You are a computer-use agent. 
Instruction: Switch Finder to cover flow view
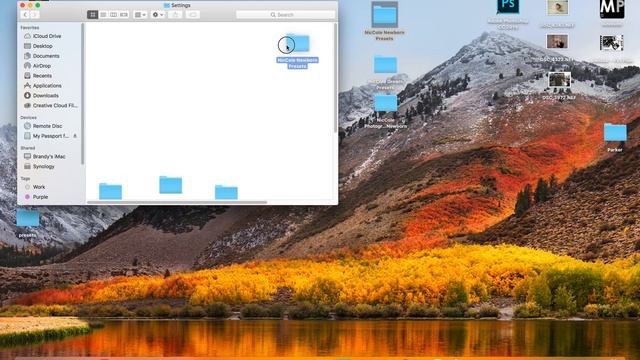click(124, 15)
